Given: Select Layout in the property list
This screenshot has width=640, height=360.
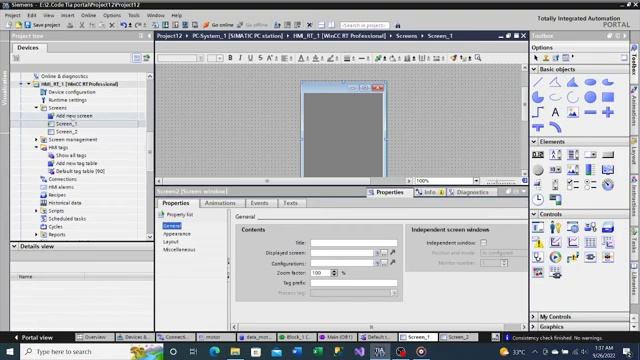Looking at the screenshot, I should tap(171, 242).
